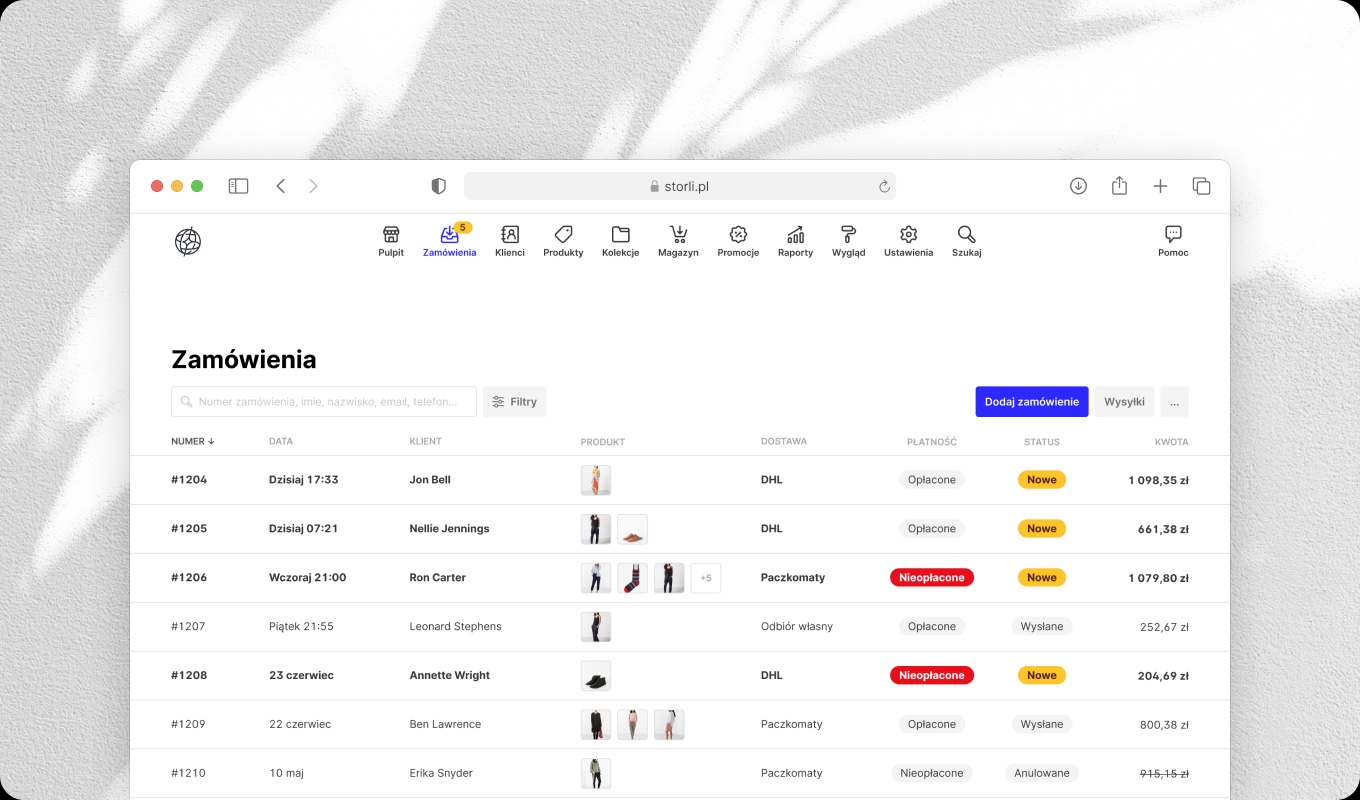This screenshot has width=1360, height=800.
Task: Click the privacy shield icon
Action: coord(438,186)
